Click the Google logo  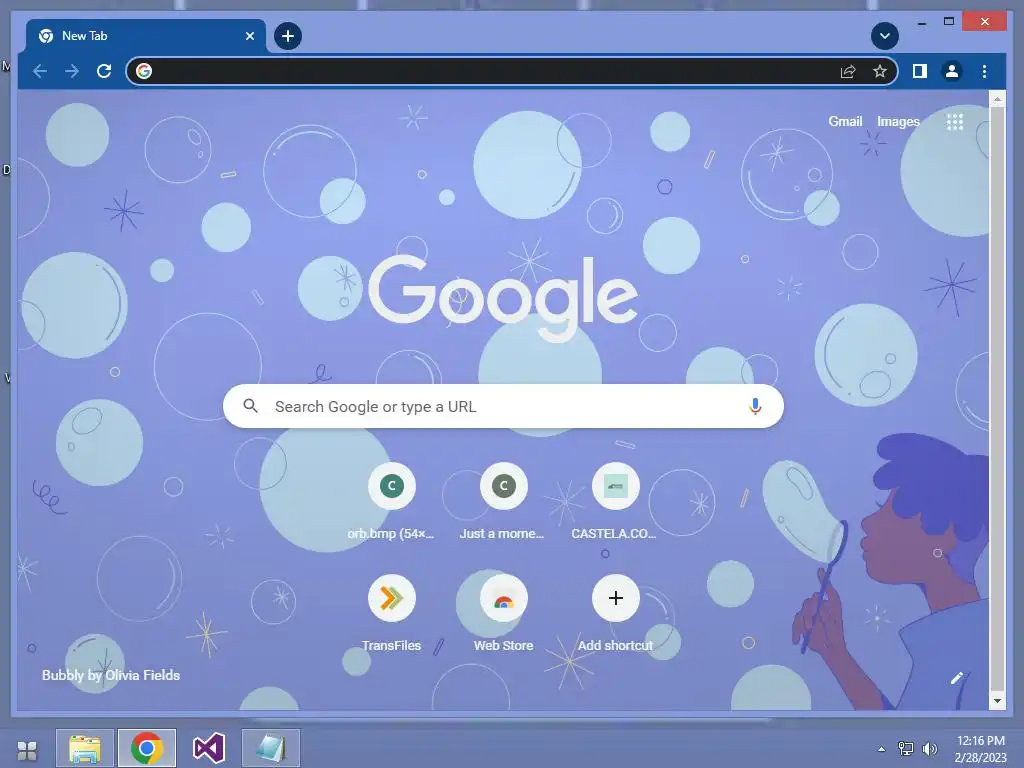coord(503,297)
